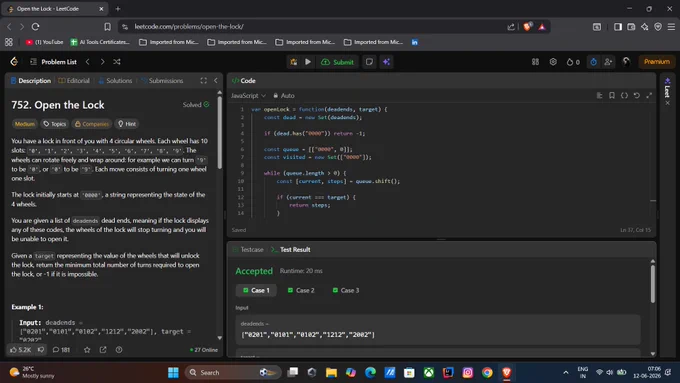680x383 pixels.
Task: Close the Leet side panel
Action: coord(667,103)
